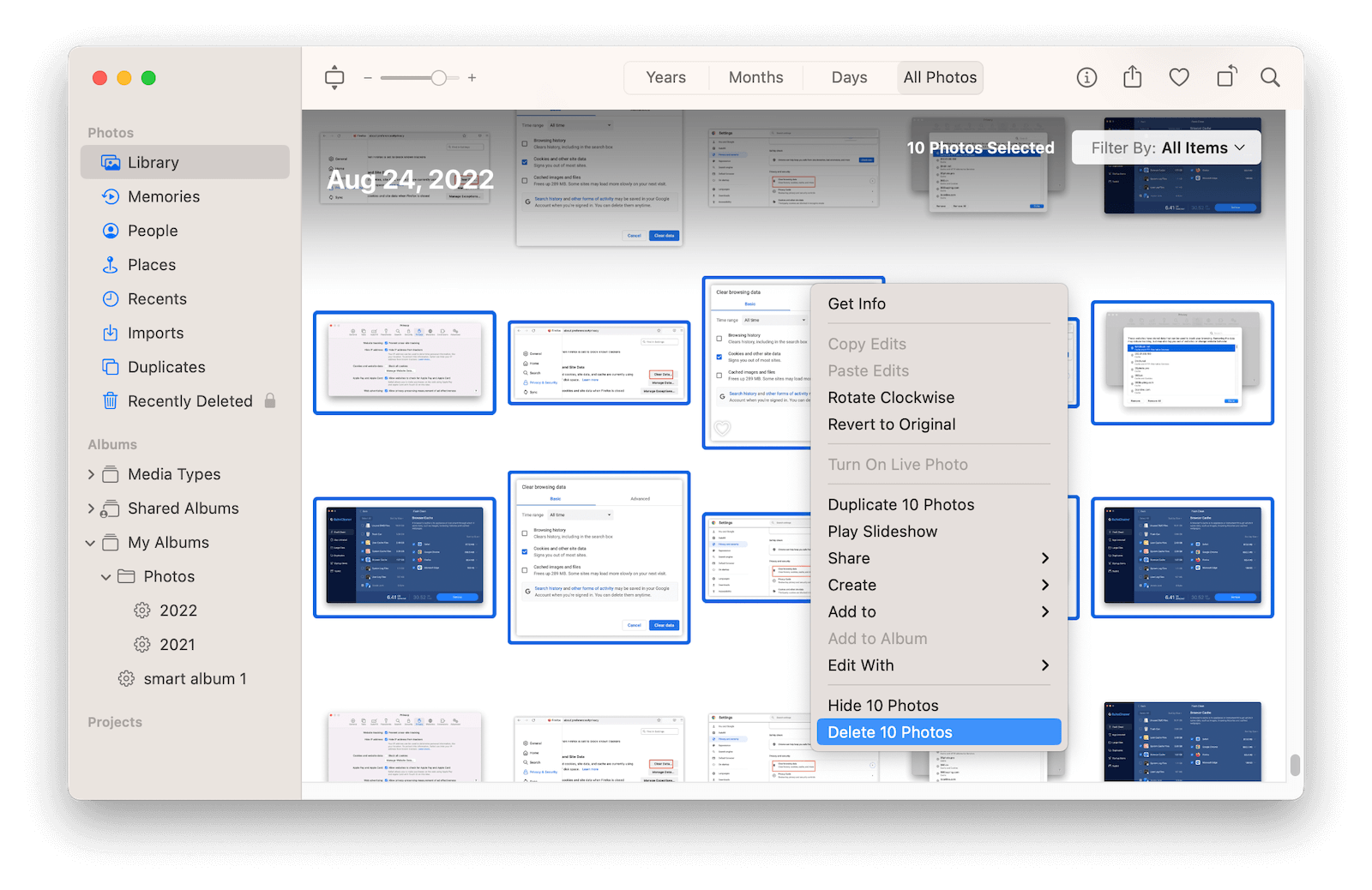Open the Get Info toolbar icon
This screenshot has width=1372, height=890.
click(1086, 78)
